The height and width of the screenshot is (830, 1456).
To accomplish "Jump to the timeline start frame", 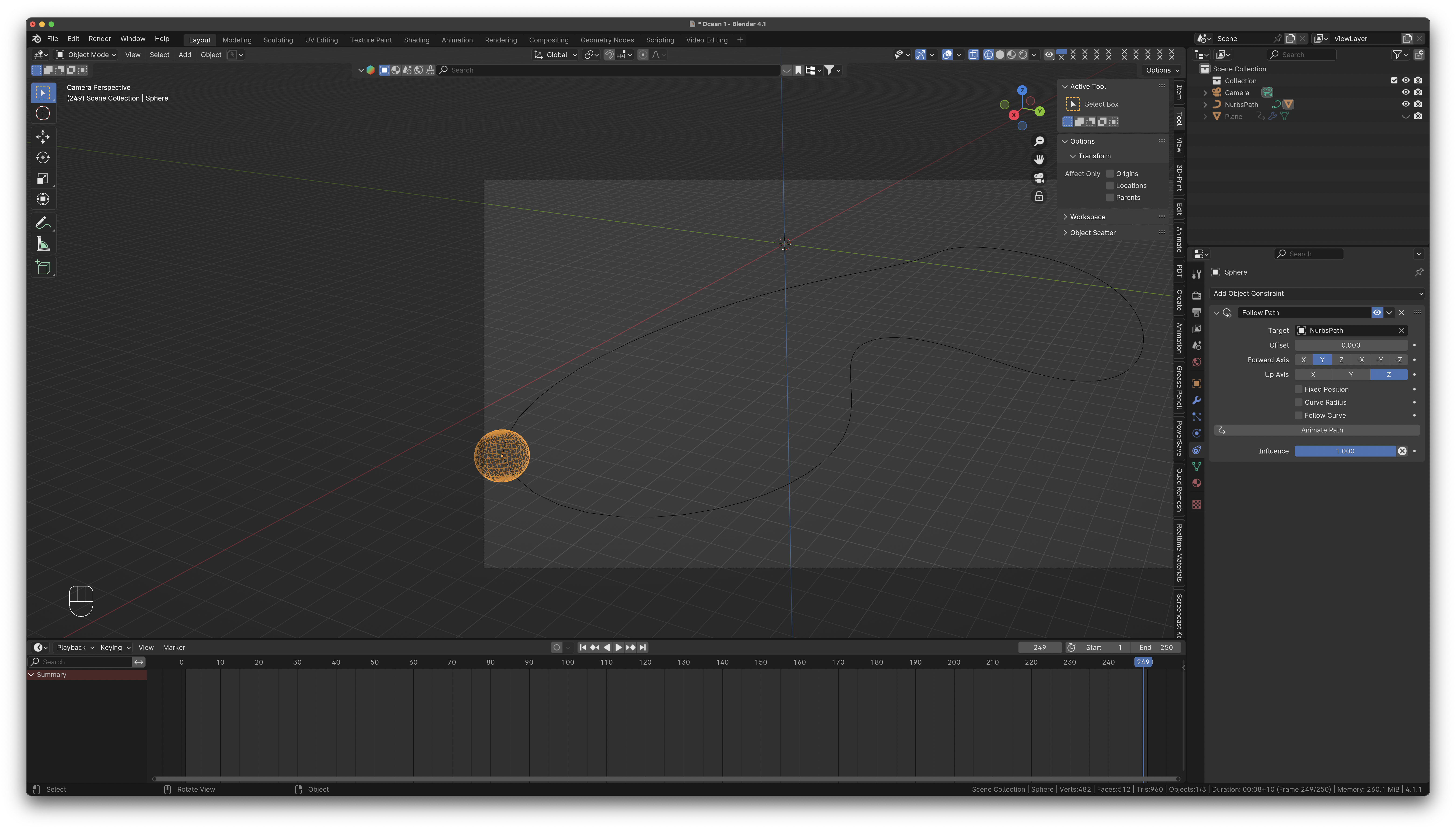I will pos(583,648).
